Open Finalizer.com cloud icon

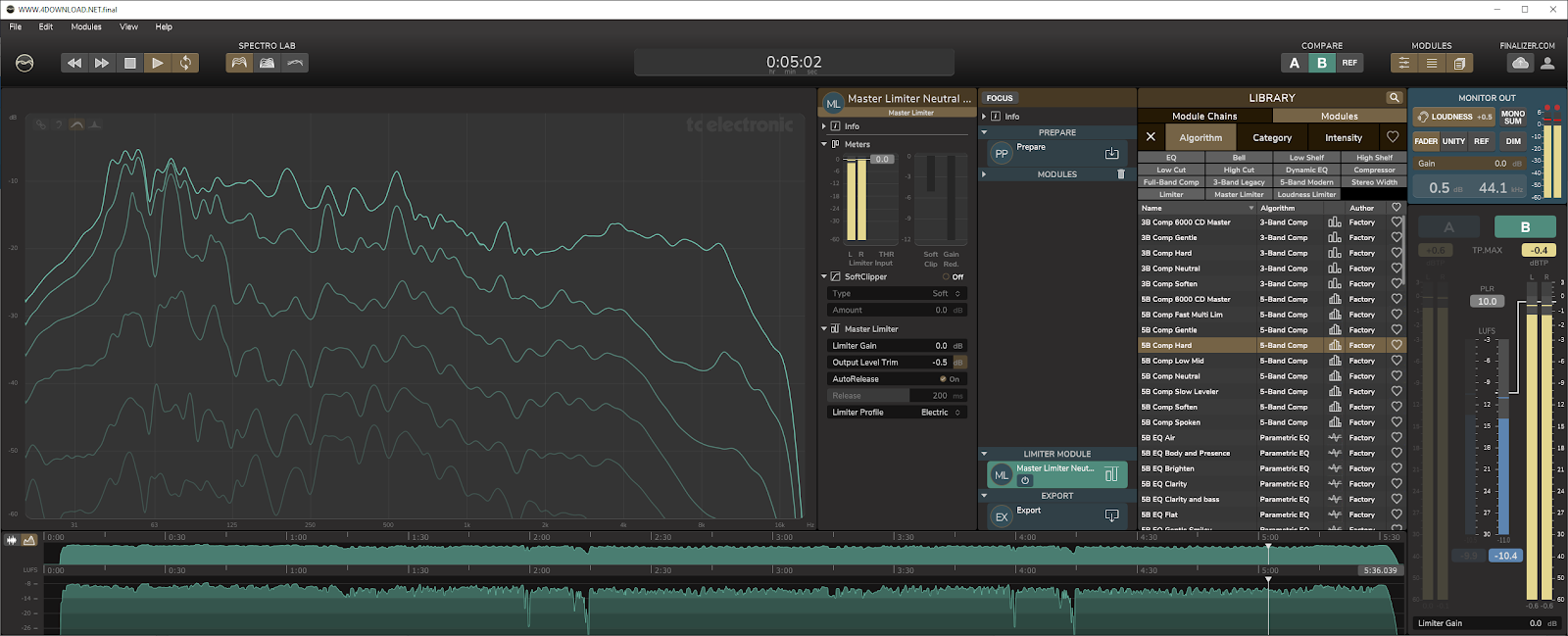[1520, 63]
